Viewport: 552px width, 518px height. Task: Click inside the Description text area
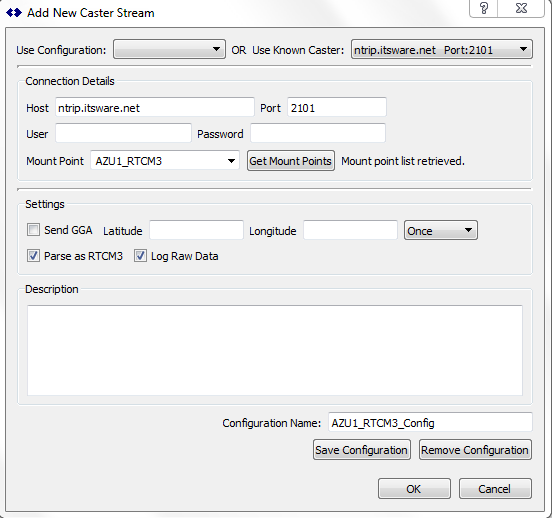click(275, 350)
